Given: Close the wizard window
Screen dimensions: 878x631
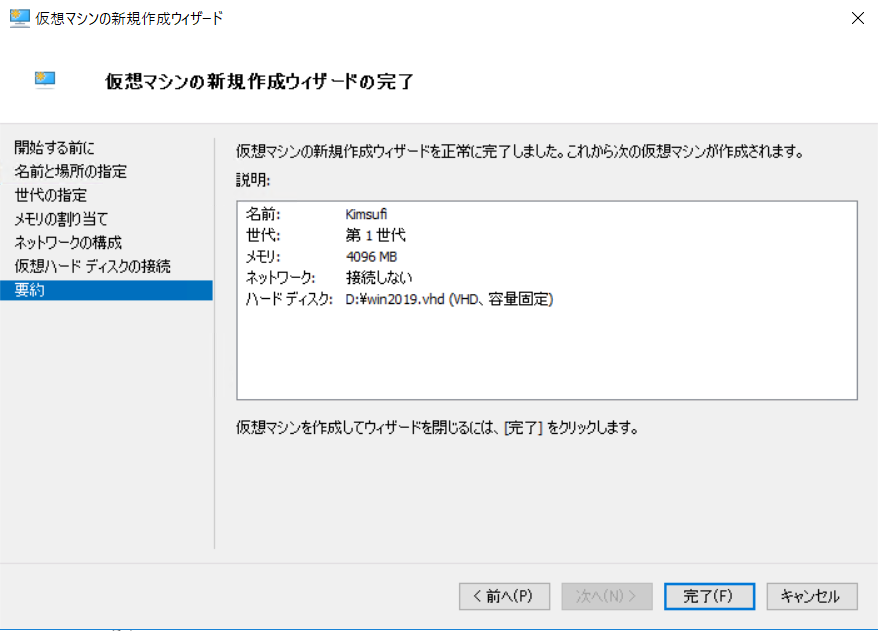Looking at the screenshot, I should 857,17.
